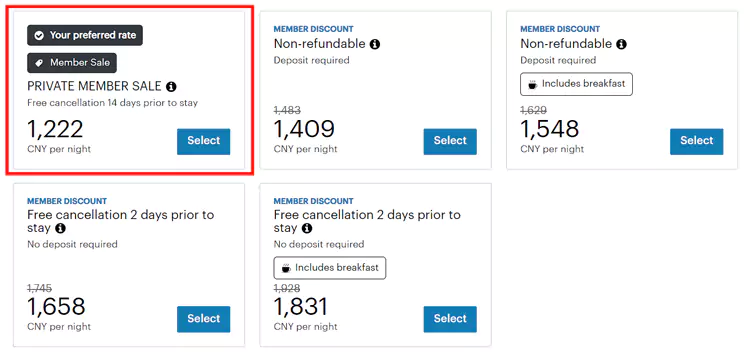Click coffee cup icon on 1,831 rate

[286, 268]
